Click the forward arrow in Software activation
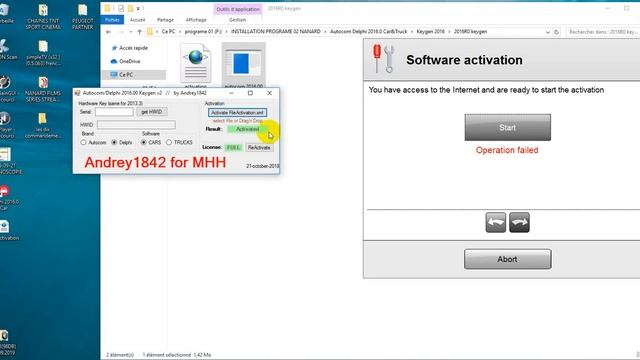Viewport: 640px width, 360px height. pyautogui.click(x=519, y=222)
